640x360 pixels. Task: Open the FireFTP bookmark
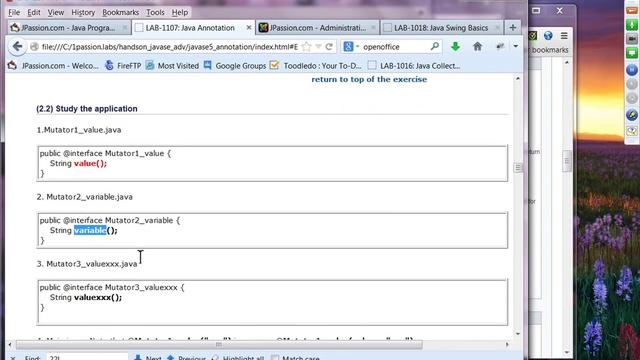(123, 65)
